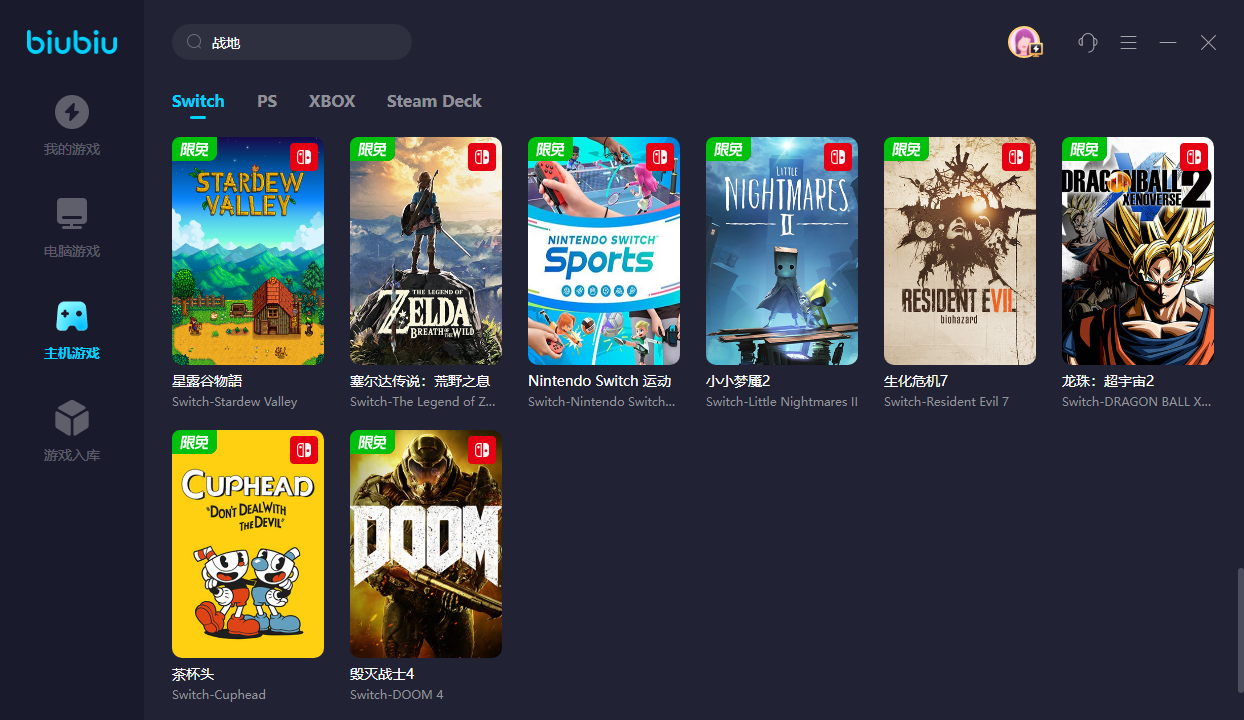The width and height of the screenshot is (1244, 720).
Task: Click 限免 free tag on DOOM cover
Action: tap(372, 442)
